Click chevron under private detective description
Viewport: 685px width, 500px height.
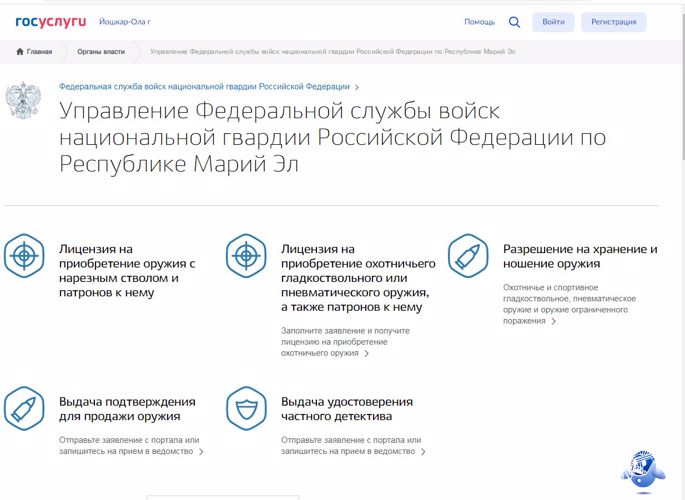[423, 452]
